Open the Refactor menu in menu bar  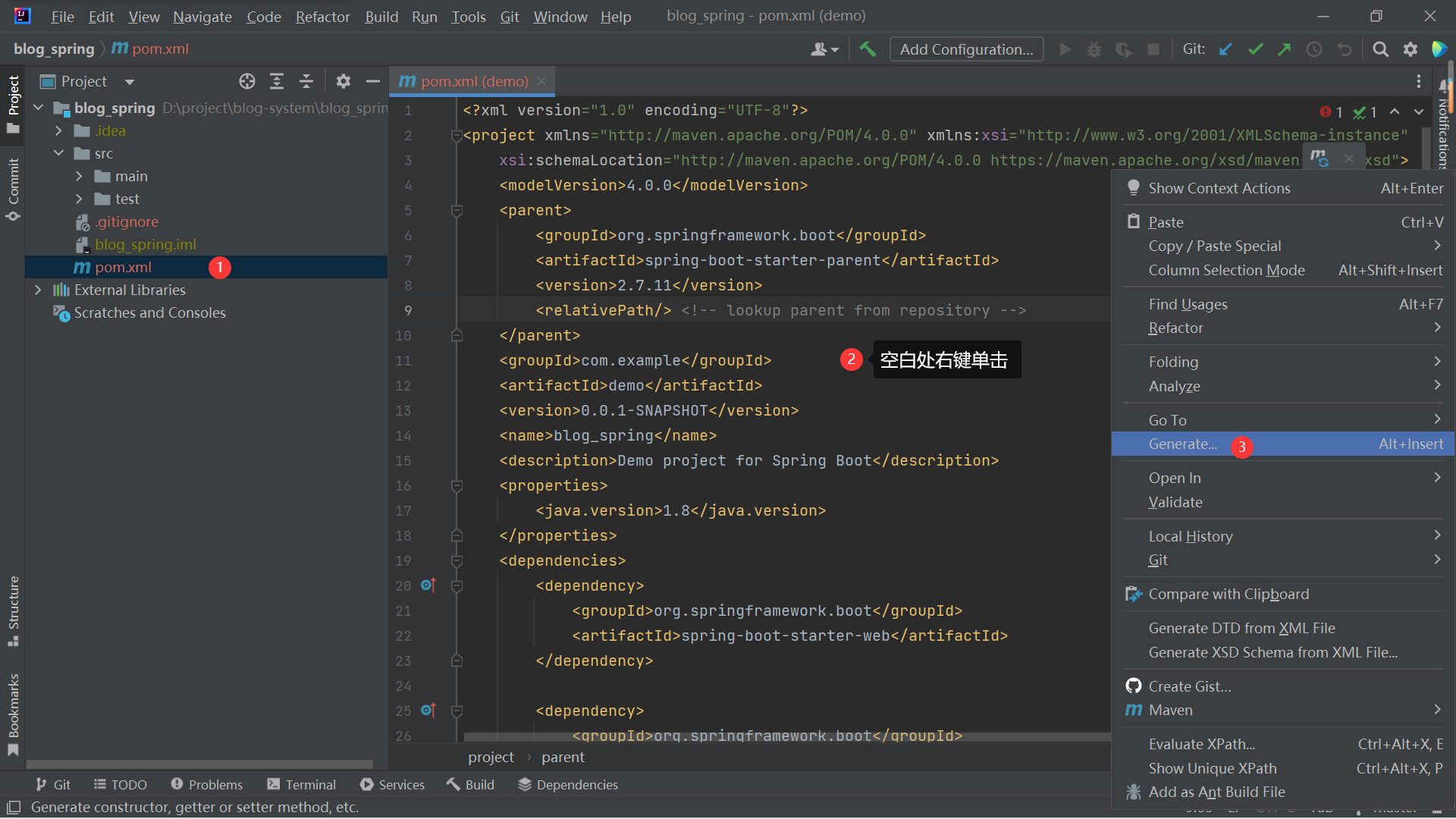(322, 17)
